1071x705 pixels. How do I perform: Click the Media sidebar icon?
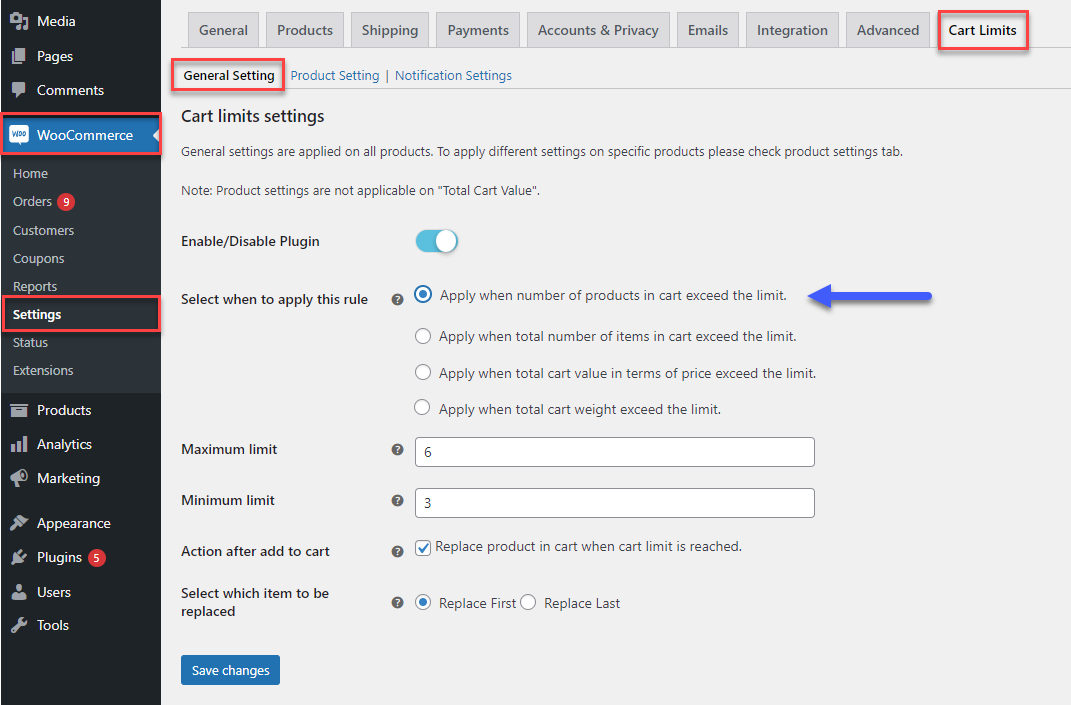[19, 21]
